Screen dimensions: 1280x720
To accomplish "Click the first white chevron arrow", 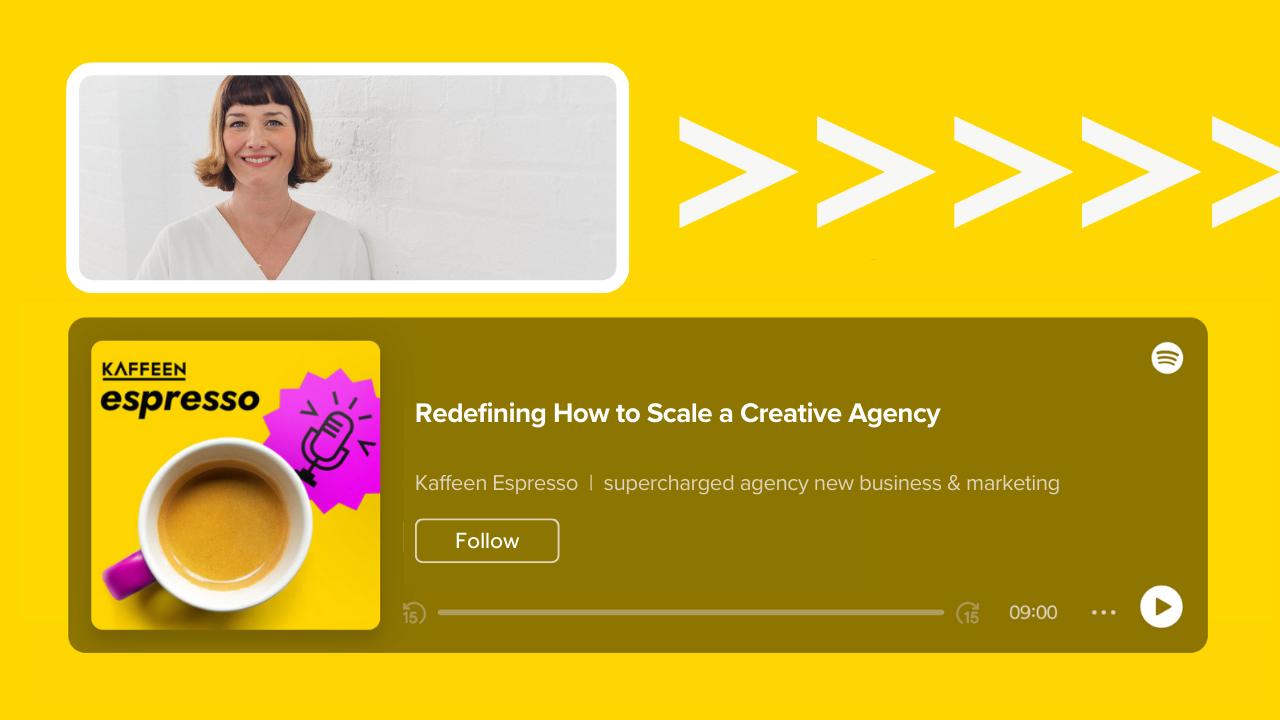I will pyautogui.click(x=738, y=172).
